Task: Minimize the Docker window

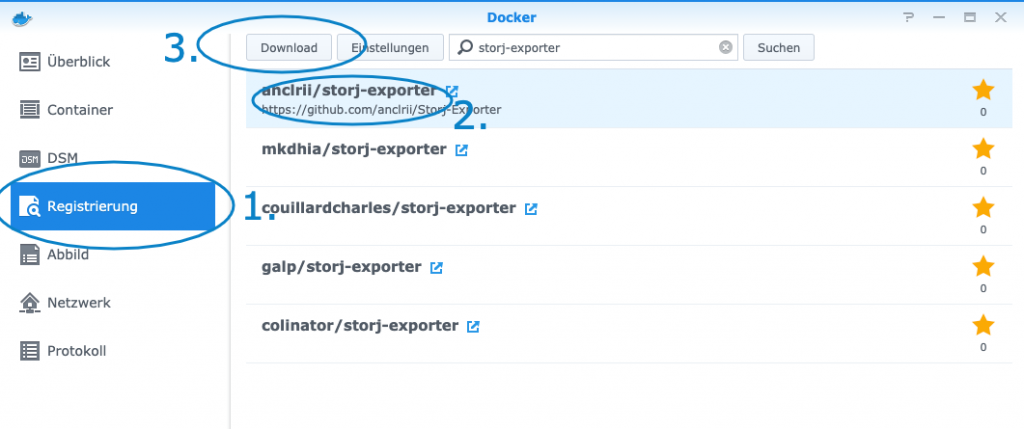Action: (x=939, y=18)
